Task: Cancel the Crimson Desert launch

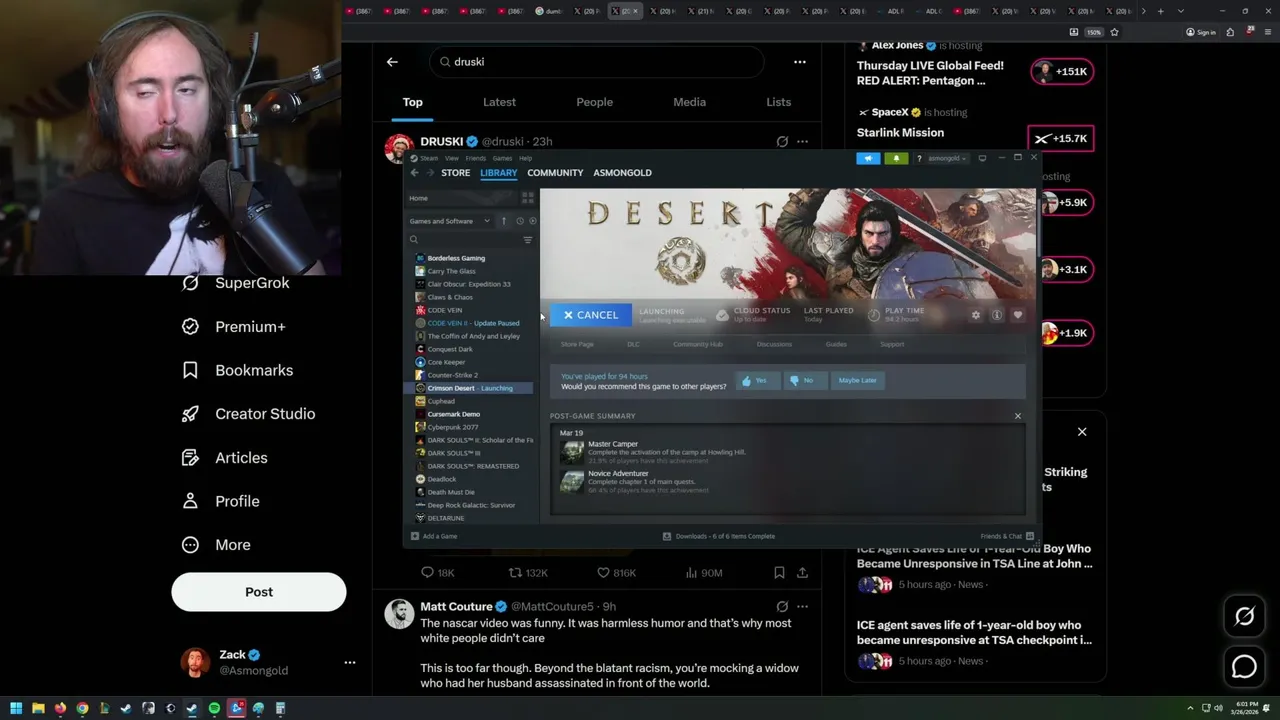Action: point(590,315)
